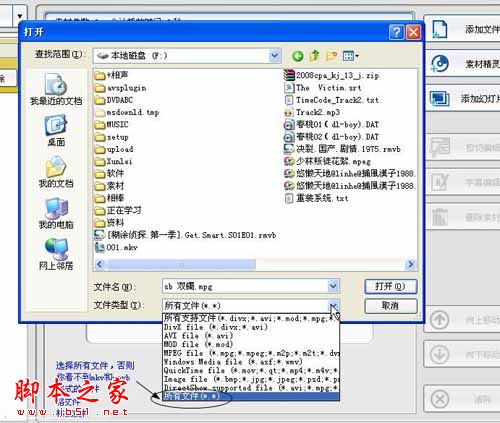Go up one folder level icon
Image resolution: width=500 pixels, height=423 pixels.
click(314, 56)
